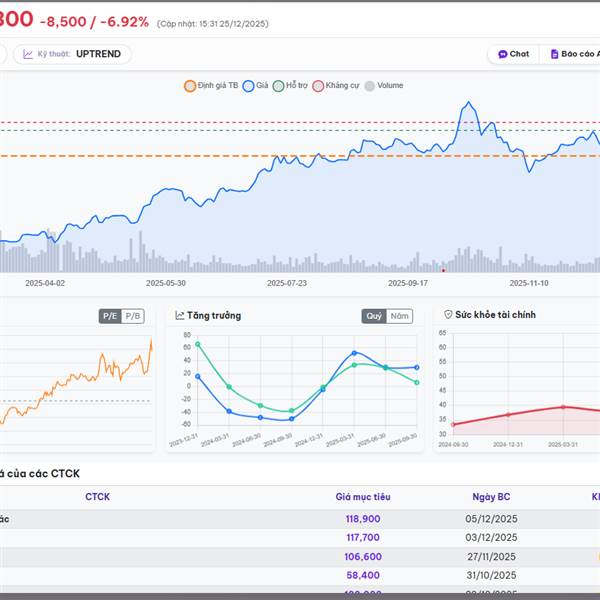Switch valuation chart to P/B
Image resolution: width=600 pixels, height=600 pixels.
pos(133,316)
